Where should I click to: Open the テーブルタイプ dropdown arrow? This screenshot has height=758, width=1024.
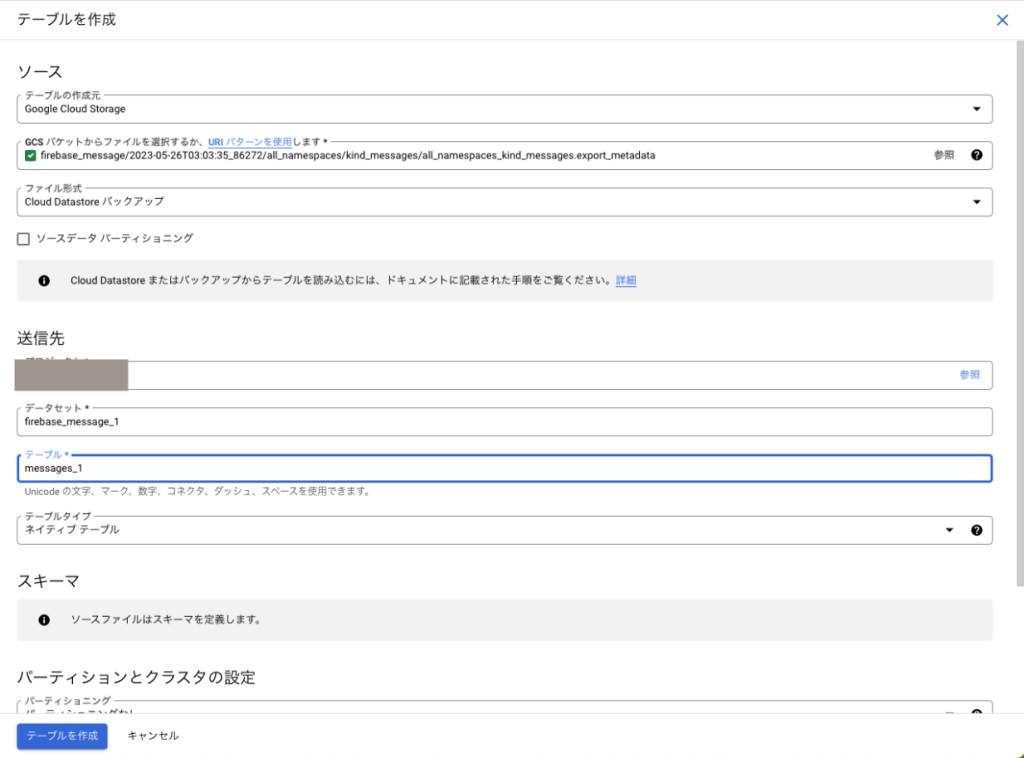pyautogui.click(x=949, y=530)
